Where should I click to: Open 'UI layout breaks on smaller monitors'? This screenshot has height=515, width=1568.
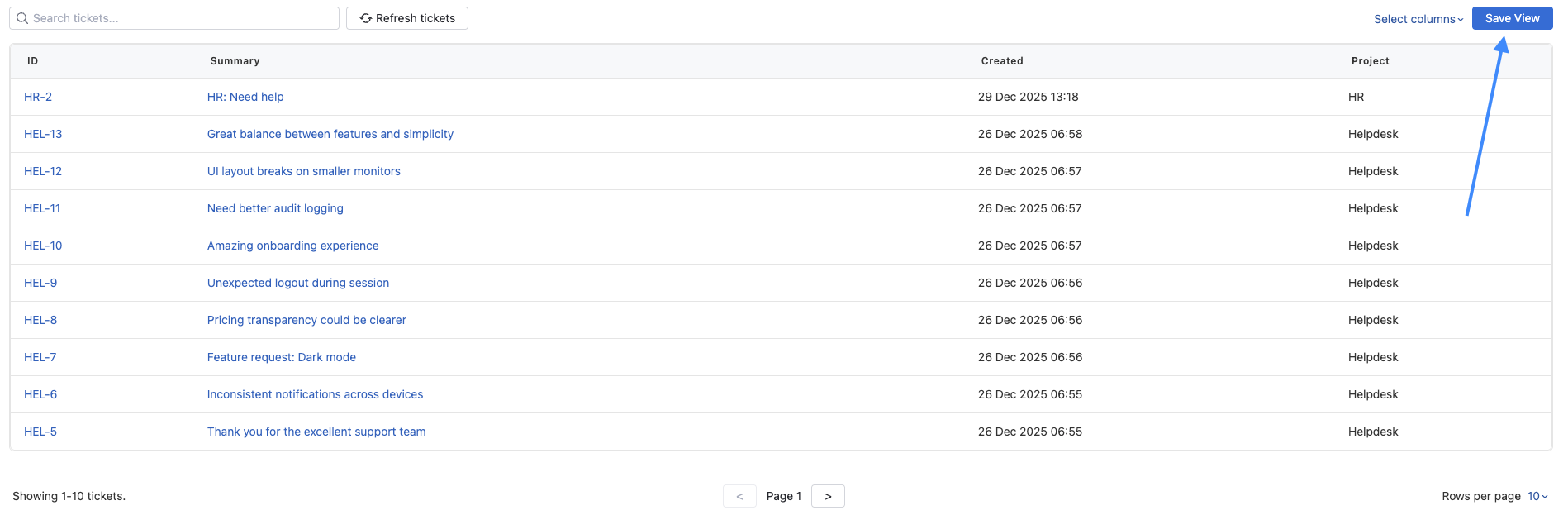[x=303, y=171]
